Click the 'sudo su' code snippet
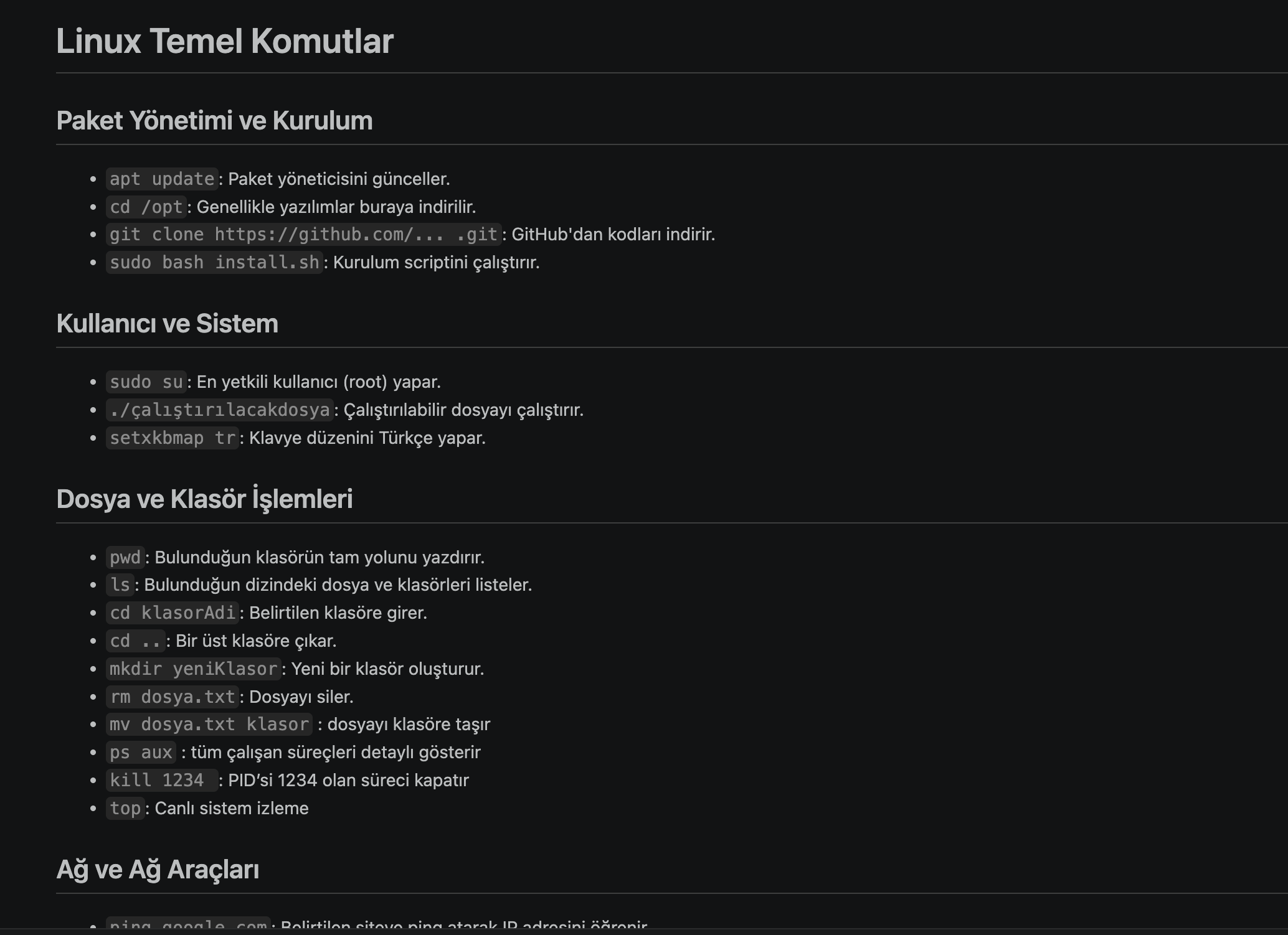 [146, 382]
